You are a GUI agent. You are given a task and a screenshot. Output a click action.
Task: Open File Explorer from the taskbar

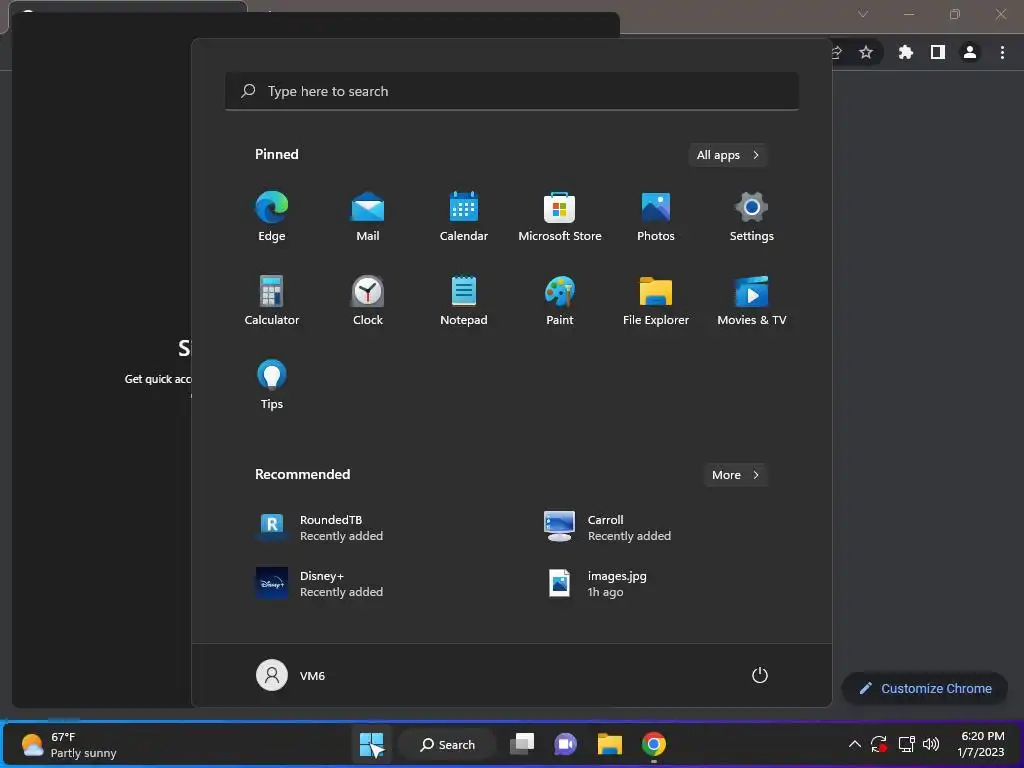tap(609, 744)
